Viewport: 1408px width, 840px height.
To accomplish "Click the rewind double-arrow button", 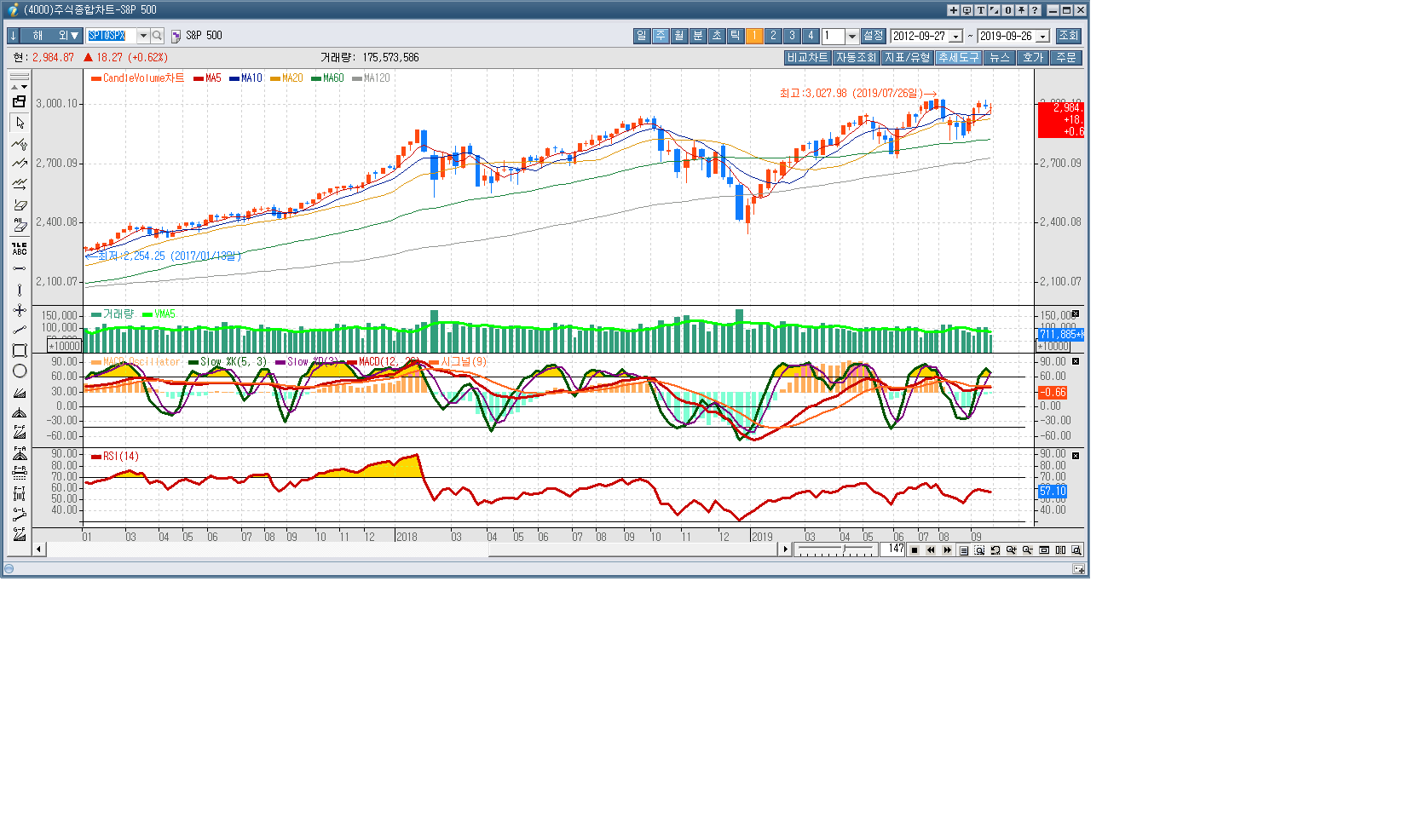I will point(931,550).
